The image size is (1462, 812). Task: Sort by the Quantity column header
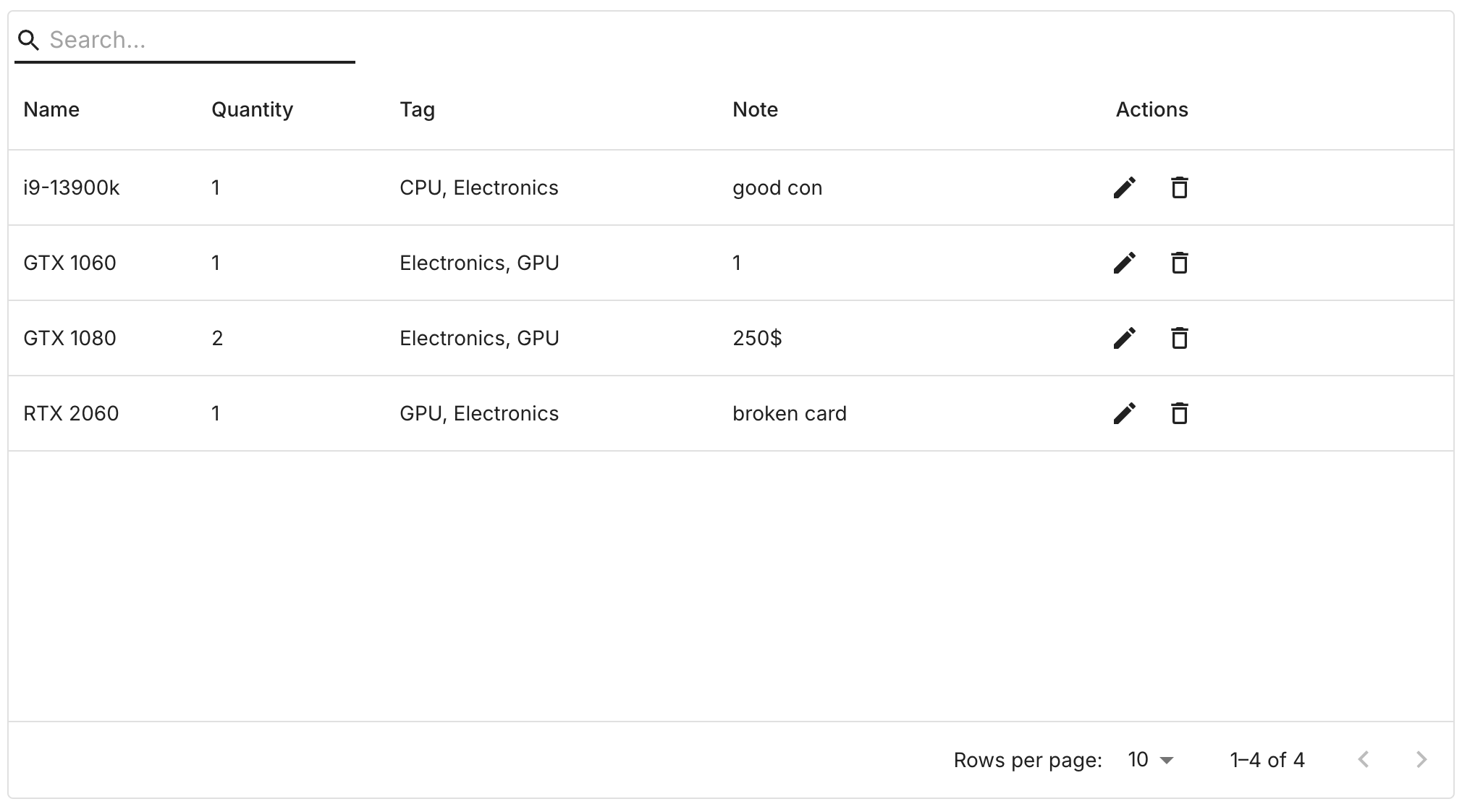[x=252, y=109]
